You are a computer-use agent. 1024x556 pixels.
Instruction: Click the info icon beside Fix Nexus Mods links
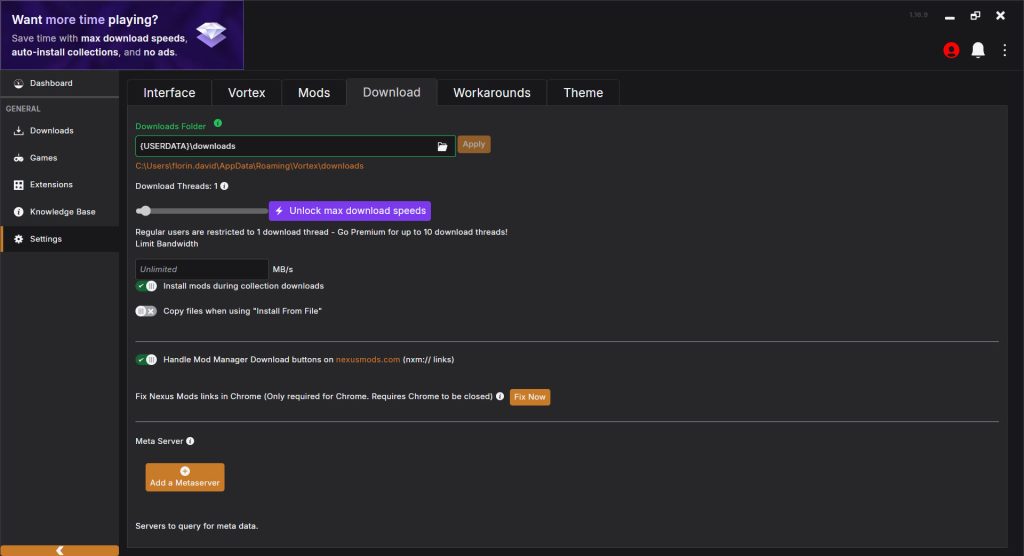tap(500, 397)
